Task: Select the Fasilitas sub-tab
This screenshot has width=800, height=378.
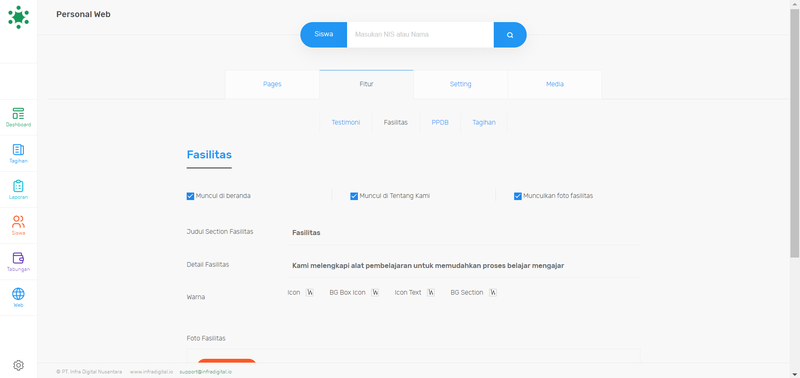Action: [x=395, y=122]
